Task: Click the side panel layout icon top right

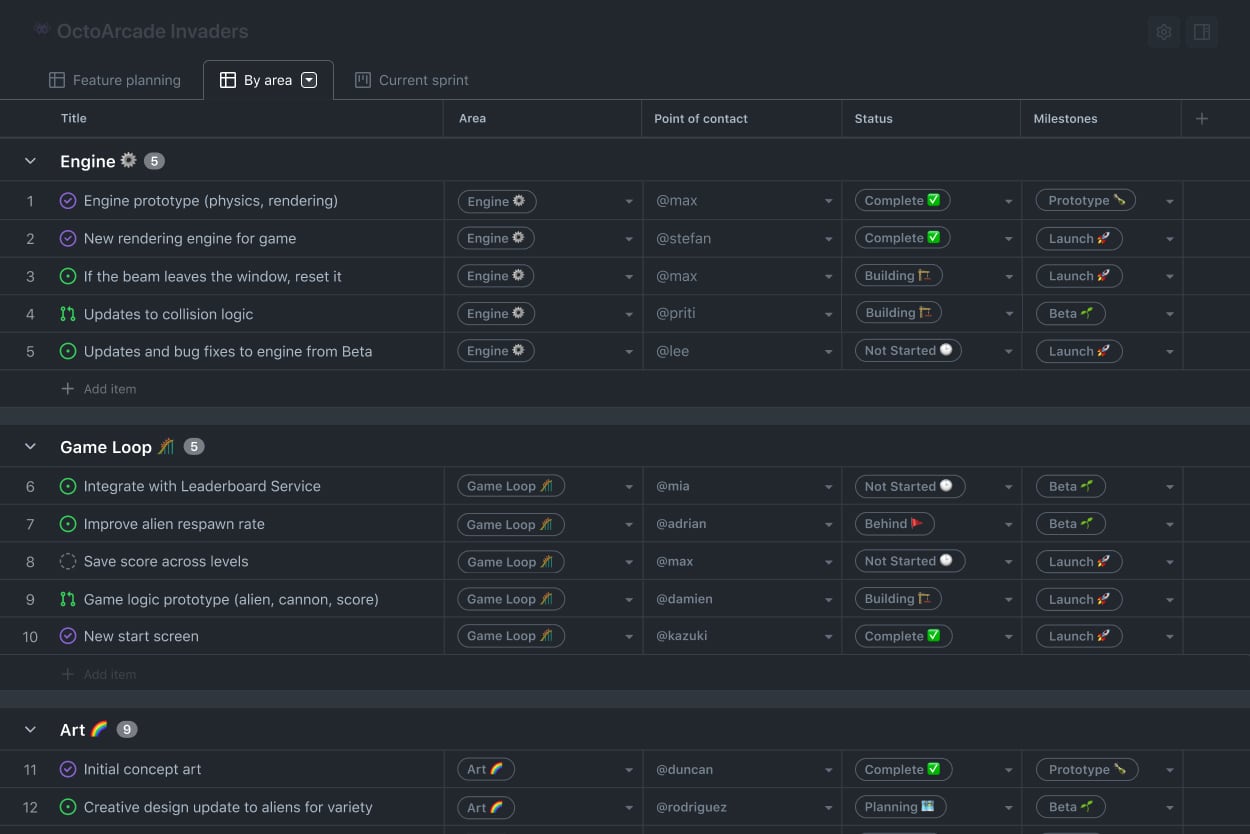Action: point(1201,32)
